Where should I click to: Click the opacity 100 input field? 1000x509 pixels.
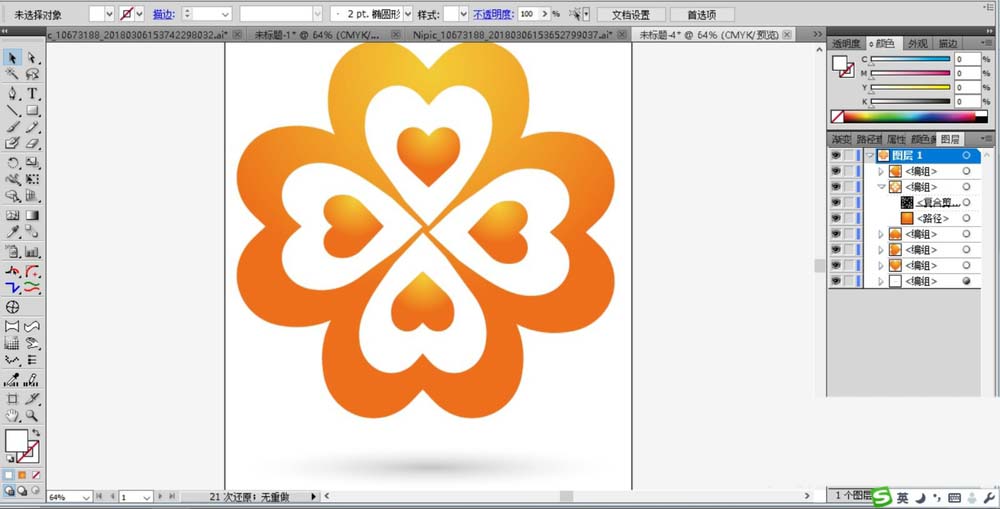(x=528, y=13)
